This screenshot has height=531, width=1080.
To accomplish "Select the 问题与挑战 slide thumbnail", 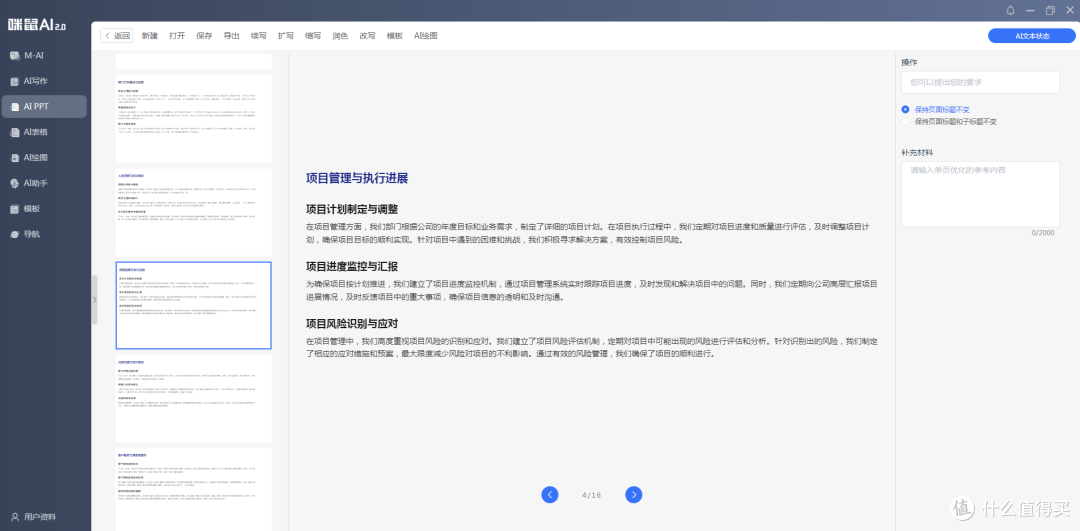I will pos(194,399).
